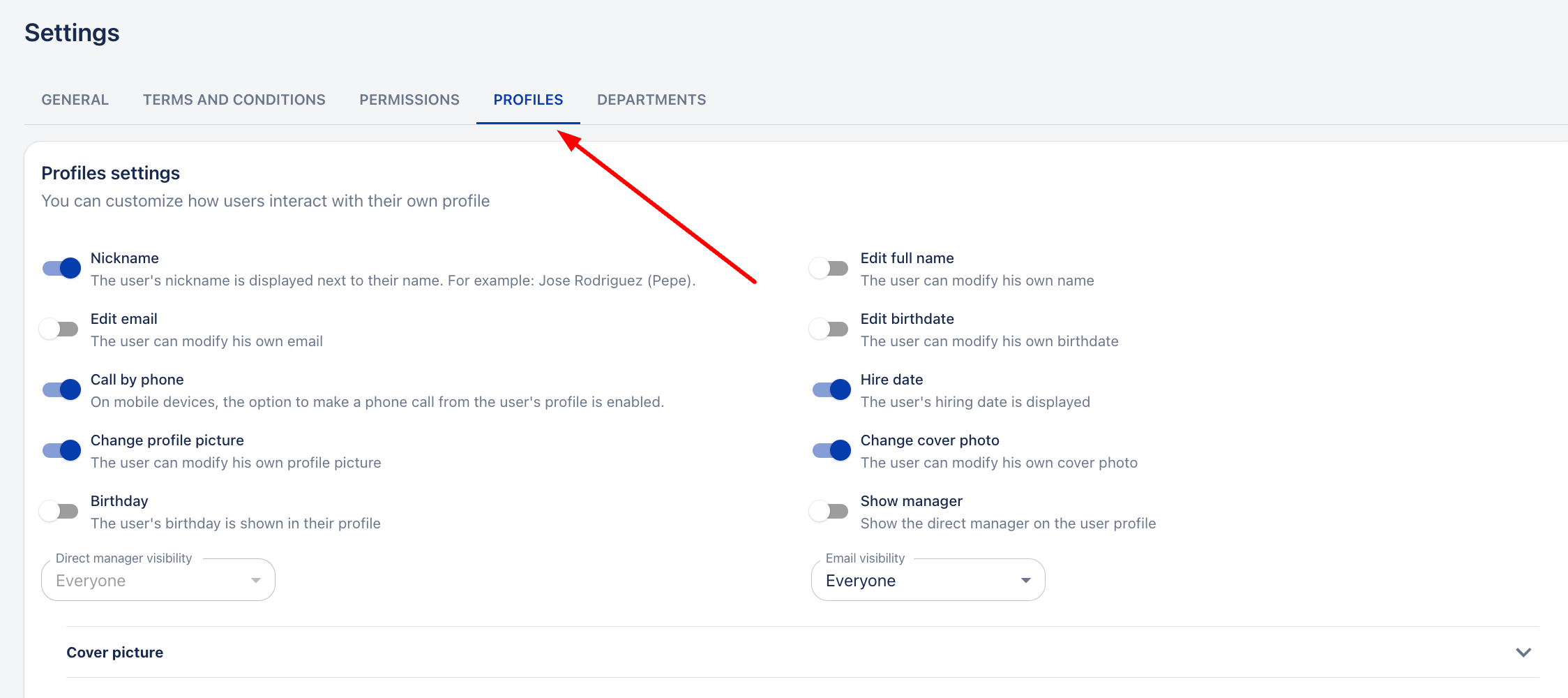
Task: Enable the Show manager toggle
Action: pyautogui.click(x=829, y=510)
